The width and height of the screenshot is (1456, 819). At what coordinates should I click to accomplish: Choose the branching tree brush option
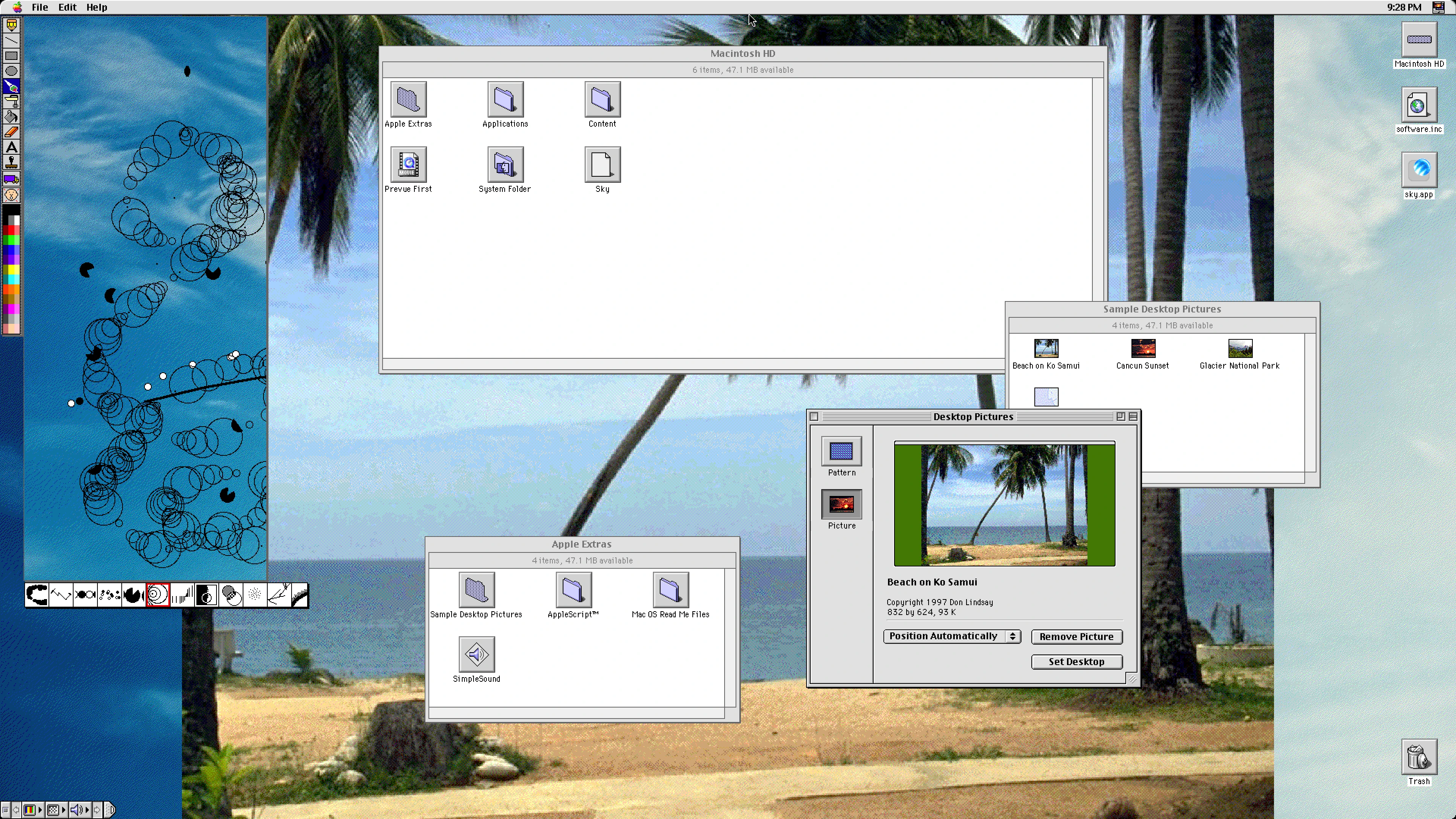[279, 595]
